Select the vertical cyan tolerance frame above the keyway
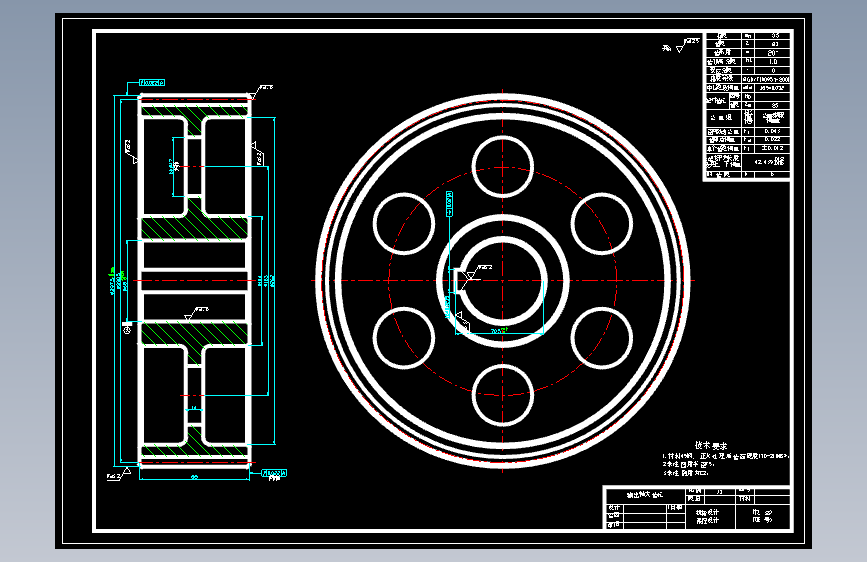This screenshot has width=867, height=562. click(x=449, y=204)
